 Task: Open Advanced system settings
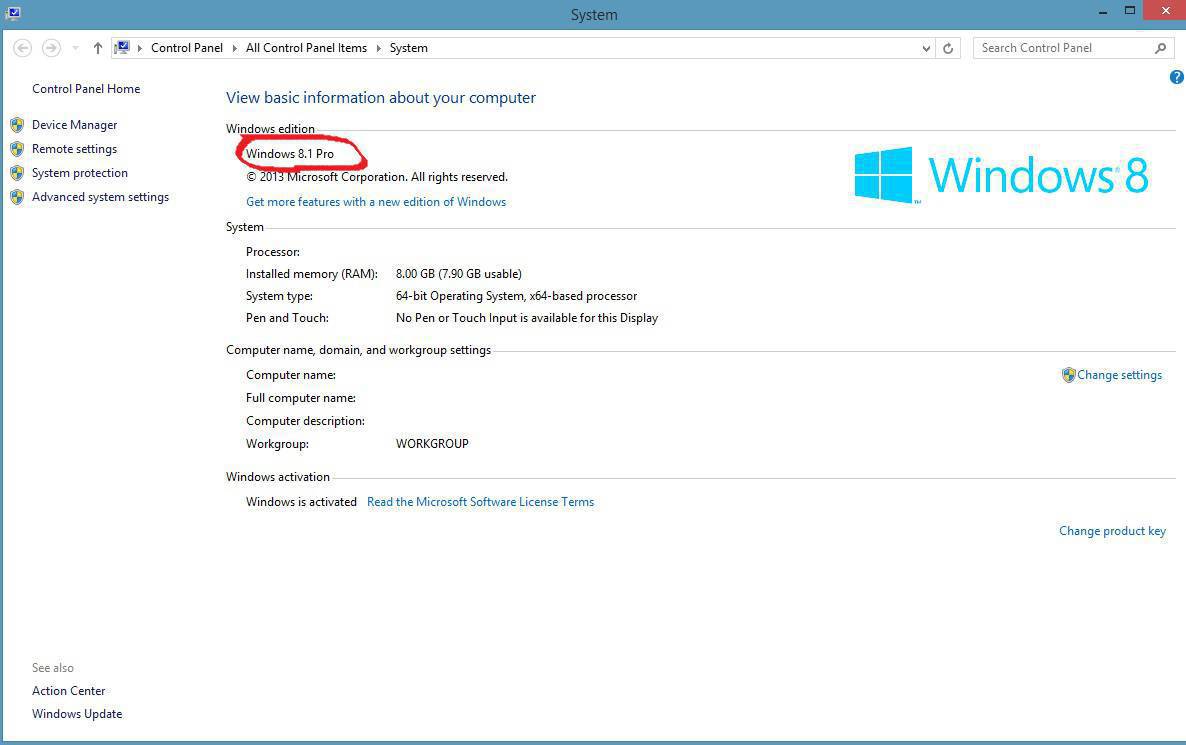point(101,197)
